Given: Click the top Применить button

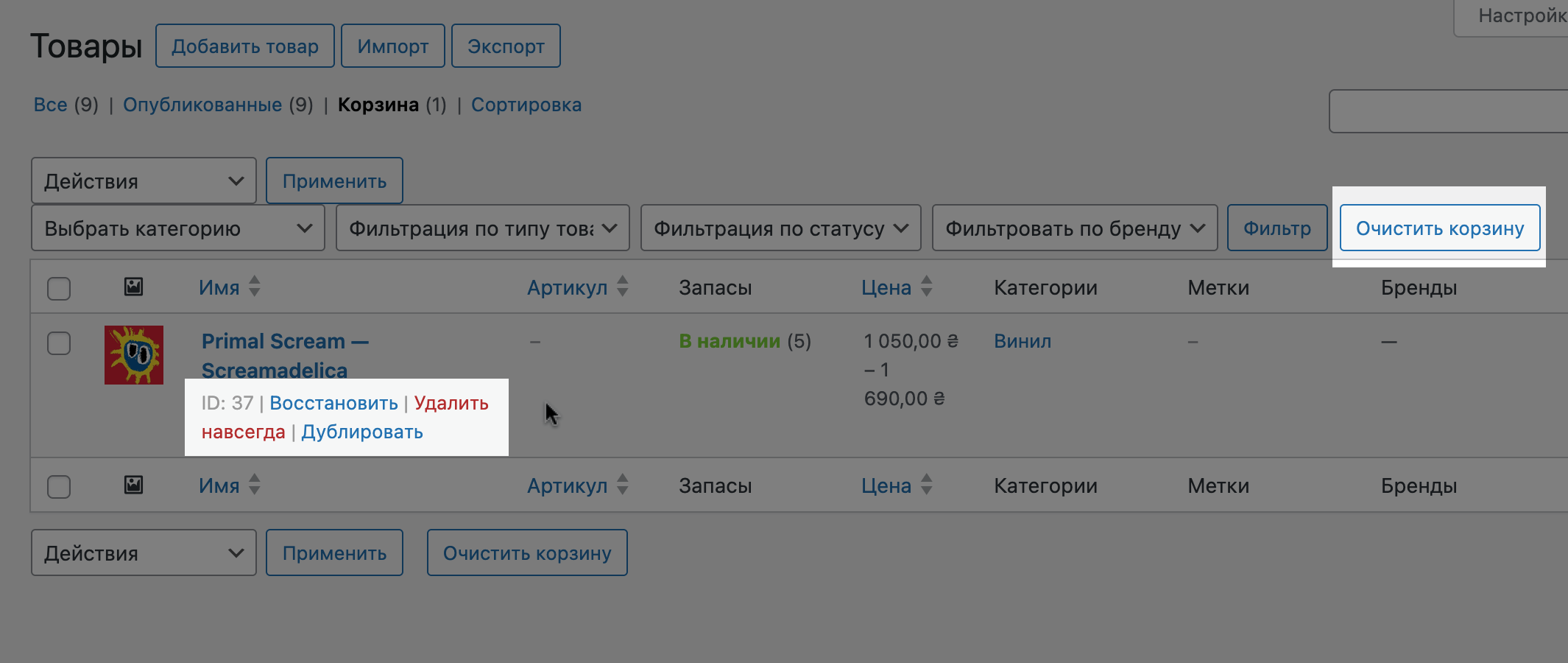Looking at the screenshot, I should (334, 180).
